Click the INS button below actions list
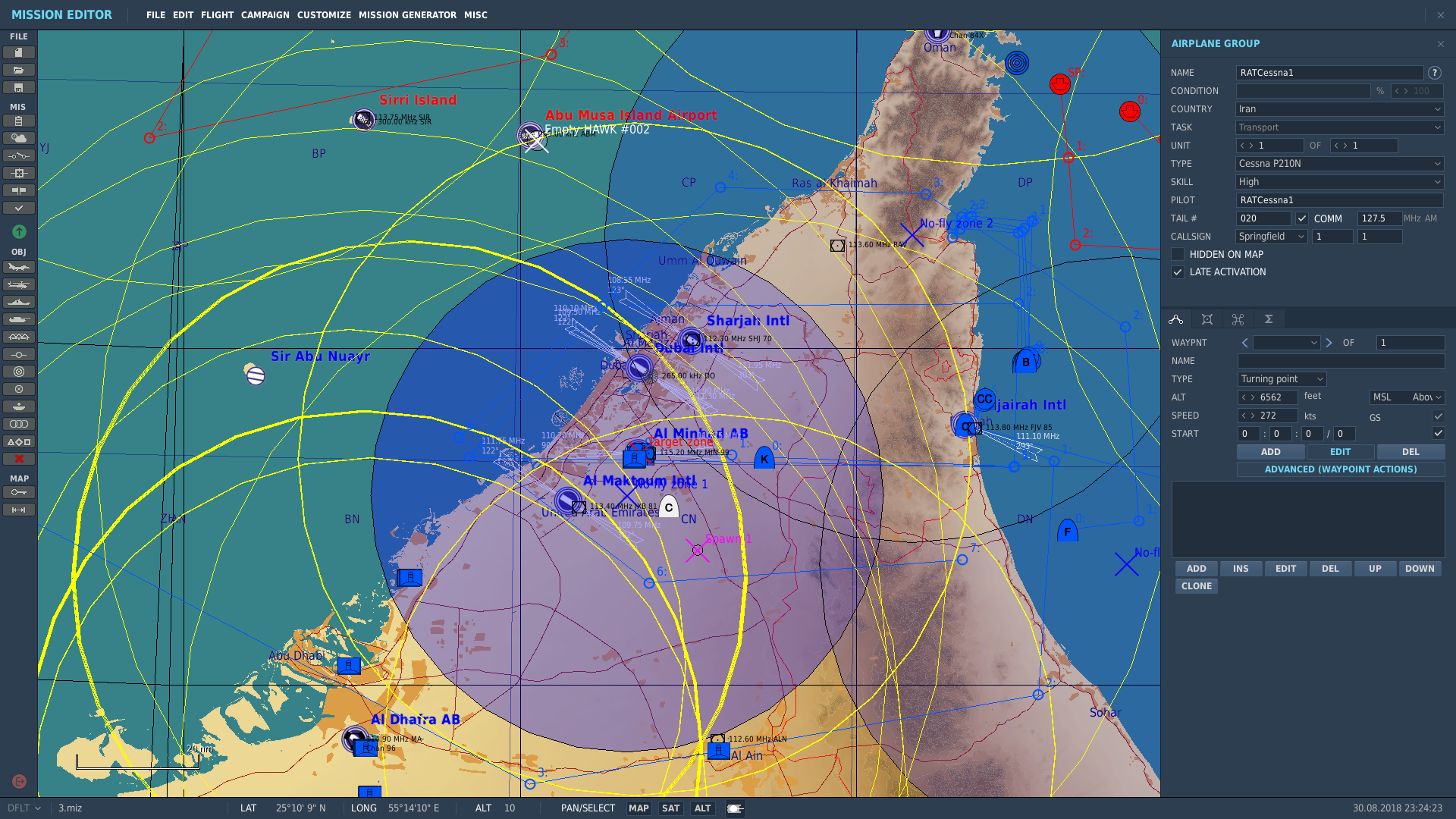 coord(1241,569)
